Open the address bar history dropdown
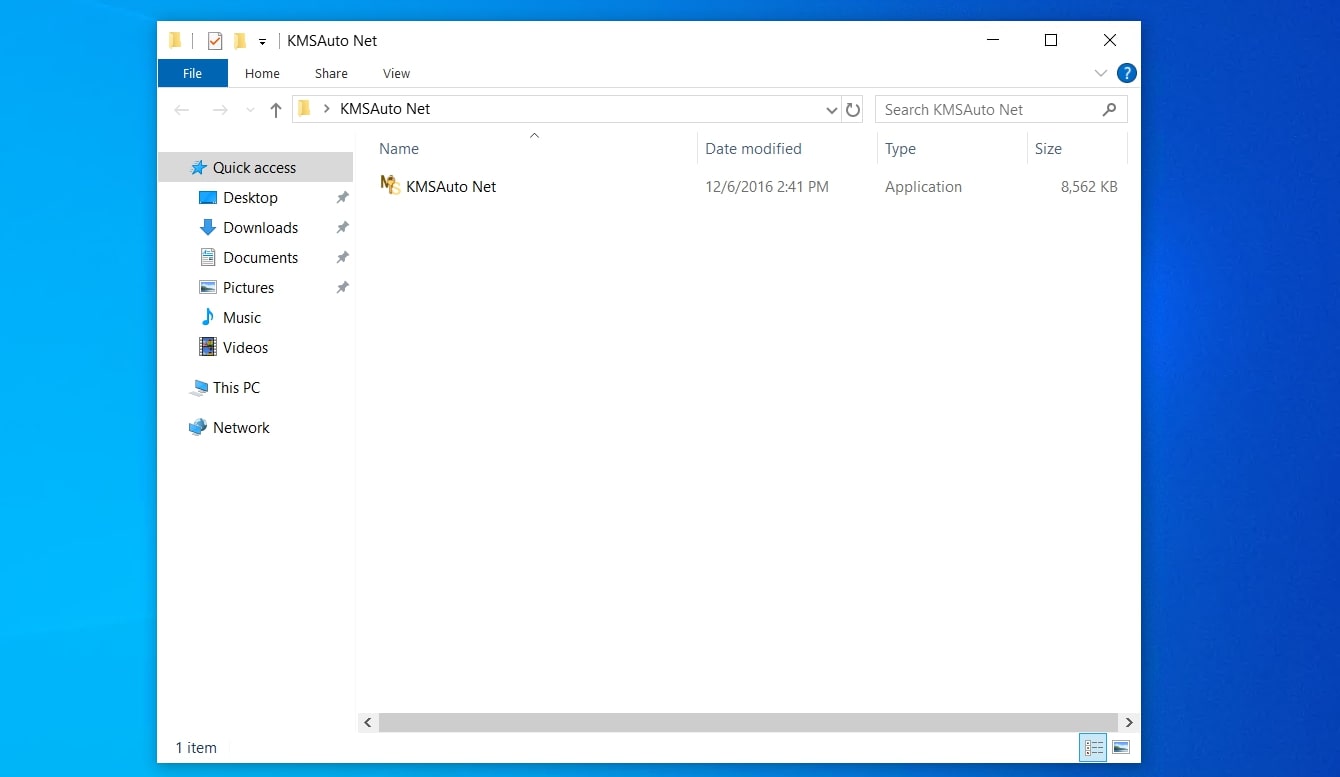Image resolution: width=1340 pixels, height=777 pixels. [x=831, y=110]
